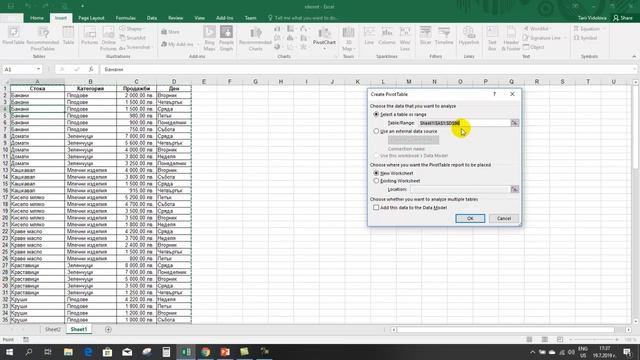Open Google Chrome from the taskbar

(205, 352)
